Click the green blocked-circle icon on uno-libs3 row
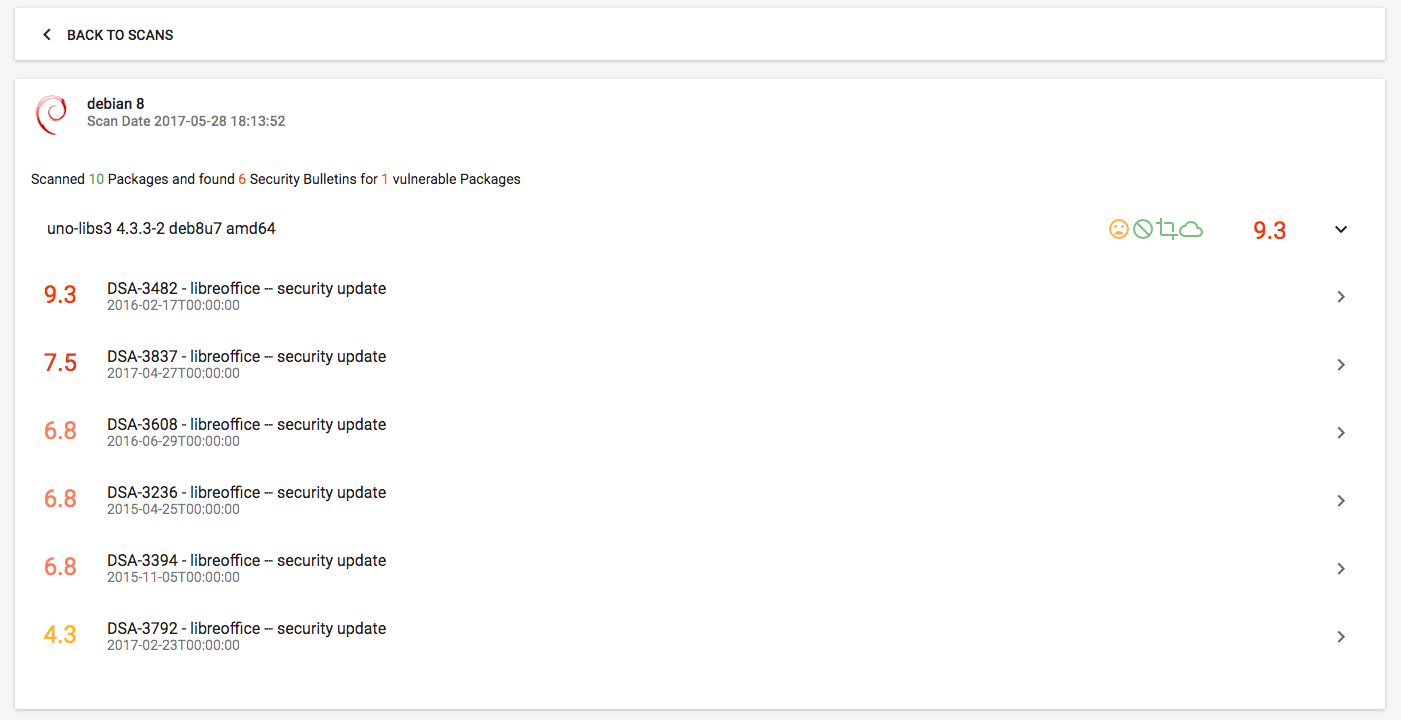 point(1143,229)
